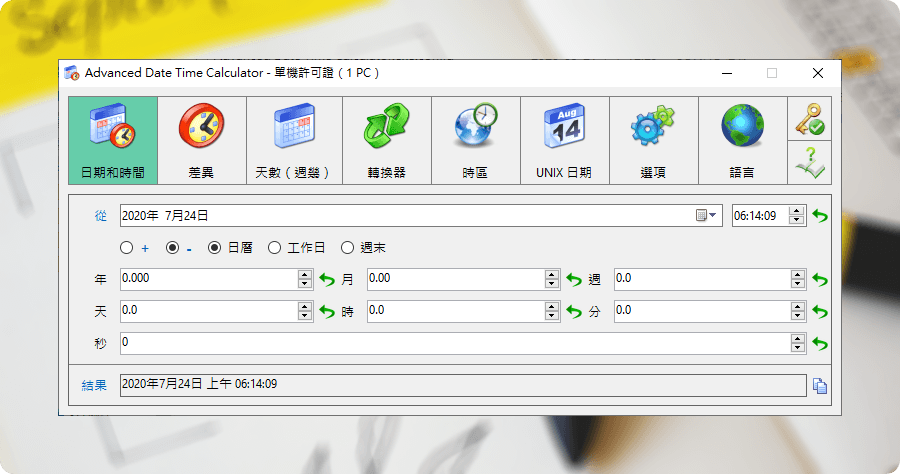Open the UNIX 日期 tab

565,141
